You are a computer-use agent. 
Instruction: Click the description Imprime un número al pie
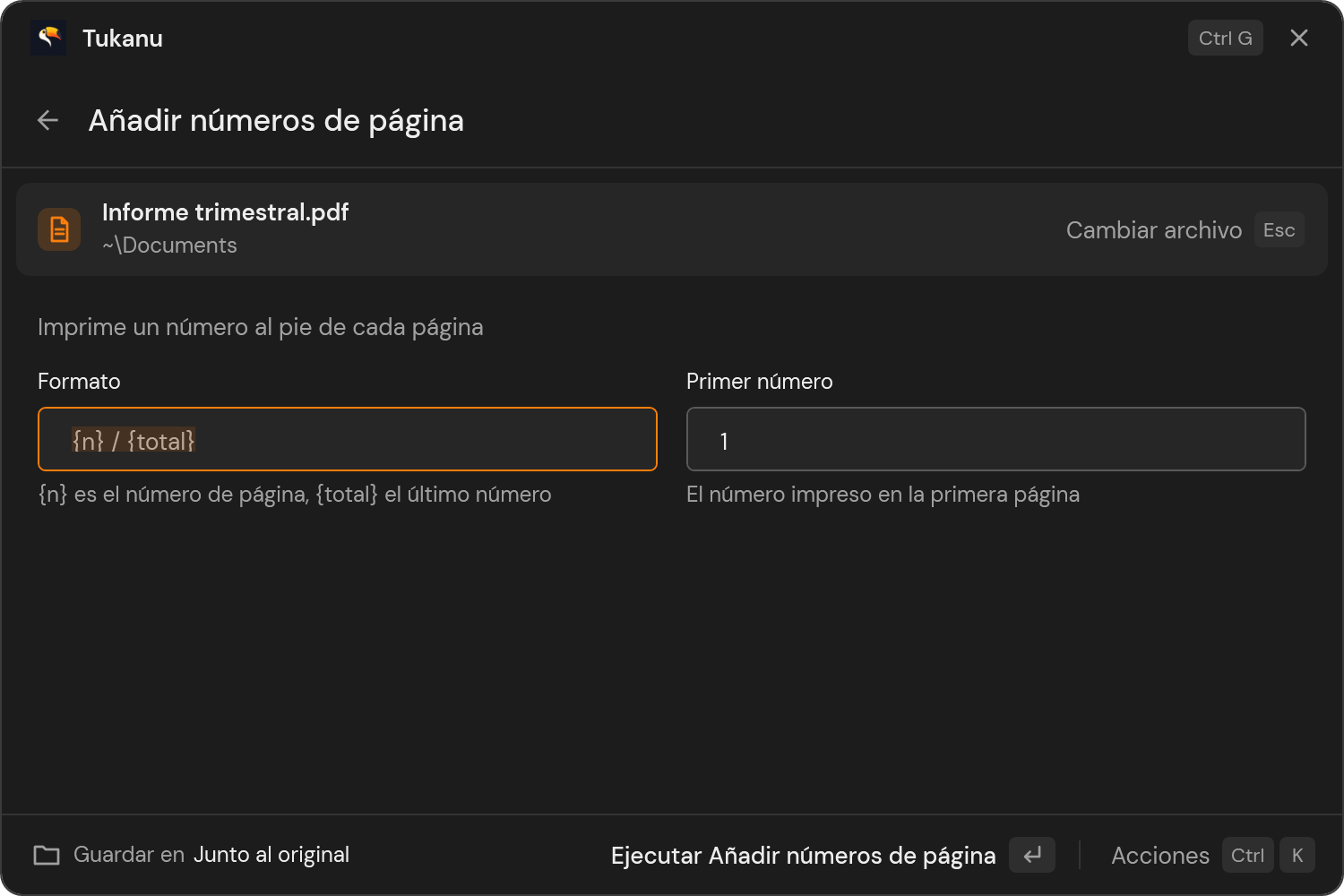(x=261, y=328)
